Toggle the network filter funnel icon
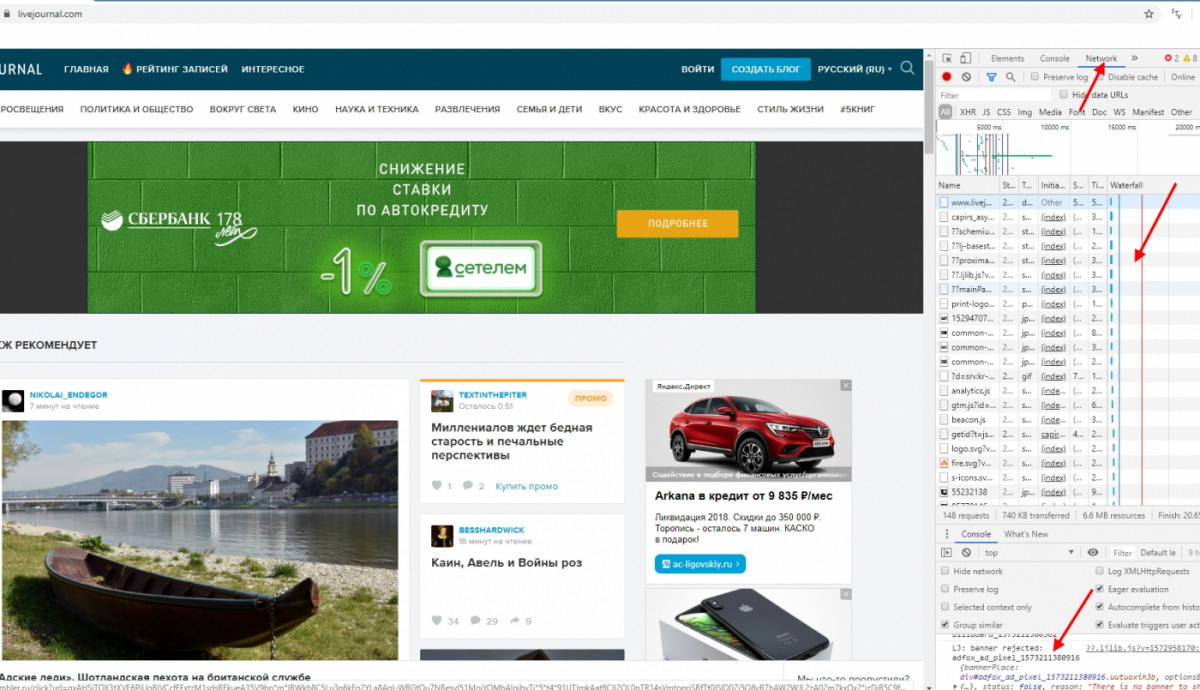The image size is (1200, 690). click(991, 77)
